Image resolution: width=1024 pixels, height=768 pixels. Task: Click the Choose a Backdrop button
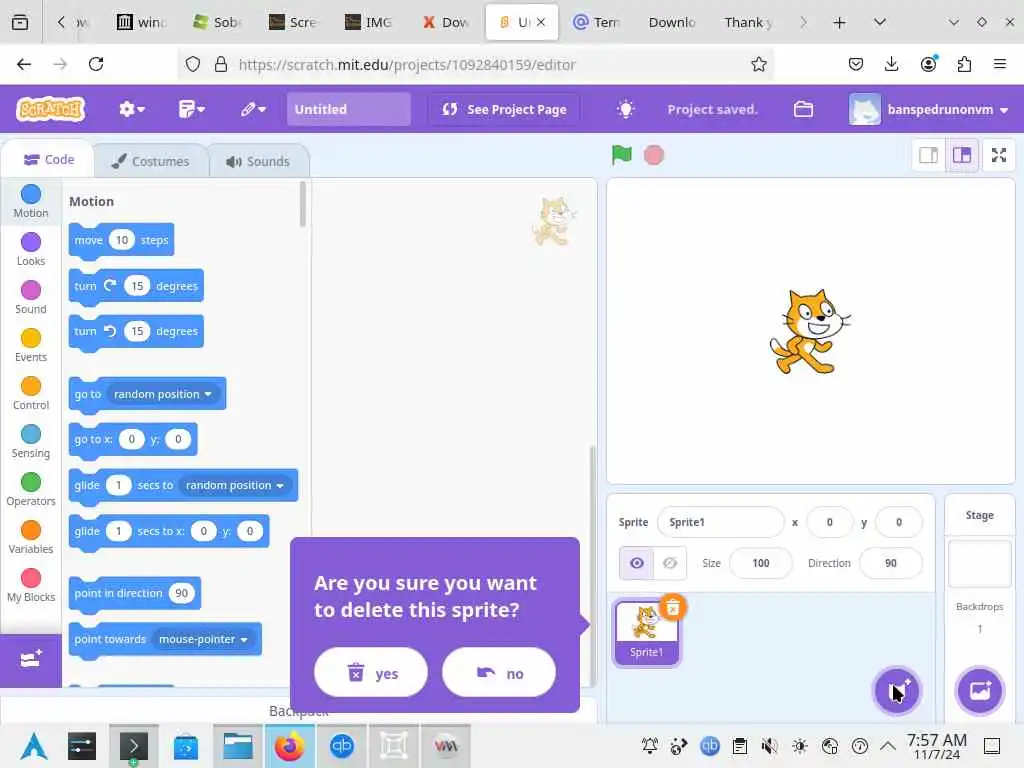(x=980, y=690)
